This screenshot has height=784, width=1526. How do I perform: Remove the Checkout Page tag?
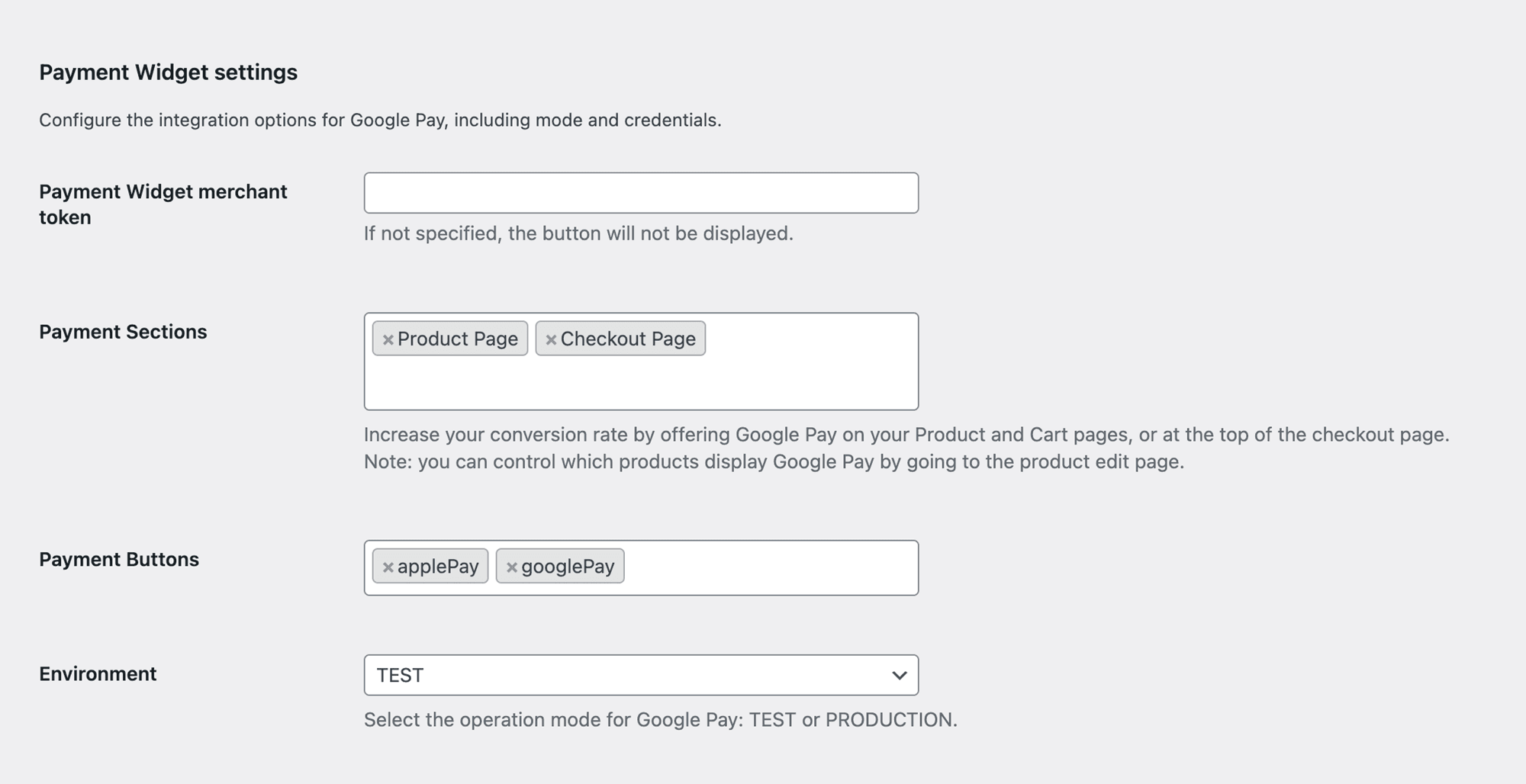click(551, 339)
